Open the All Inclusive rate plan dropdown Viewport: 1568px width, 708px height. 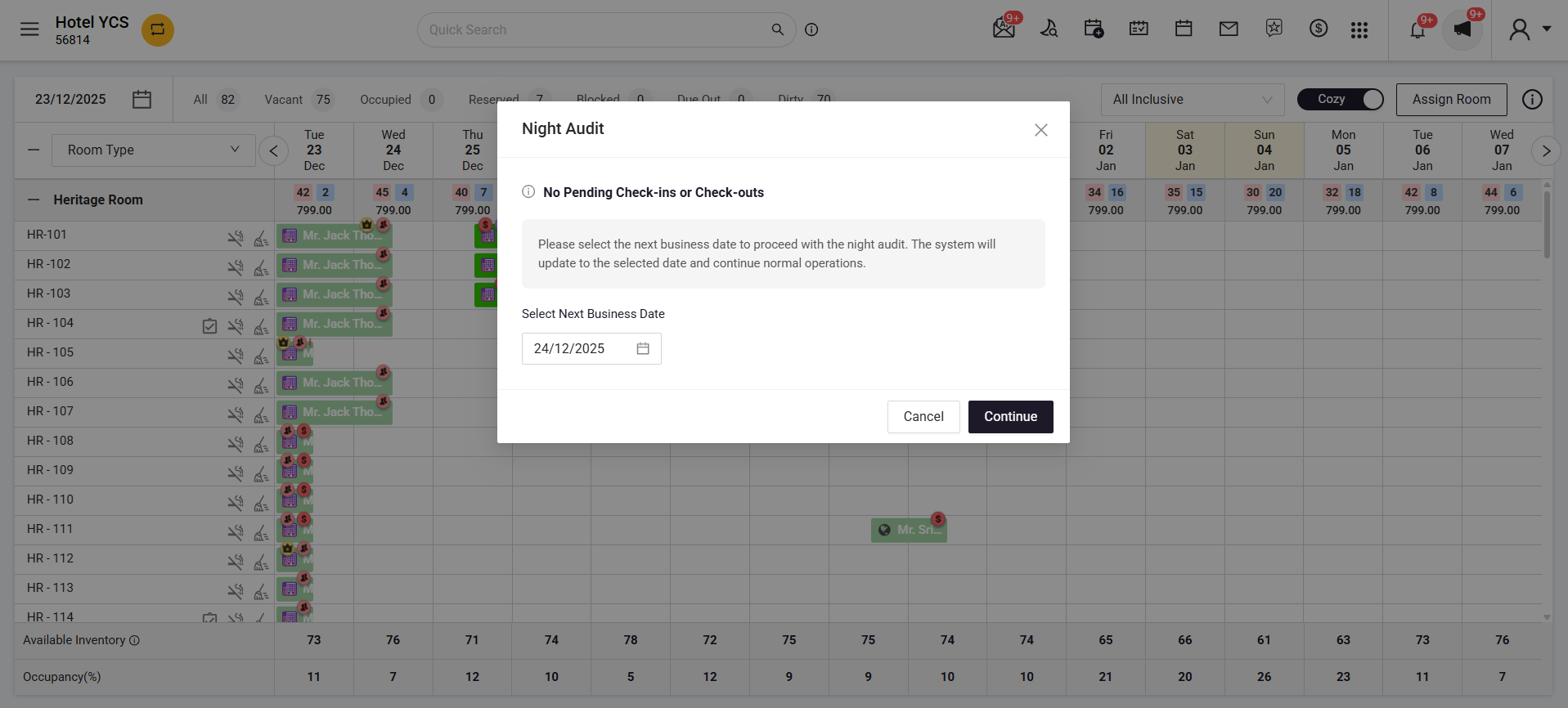pyautogui.click(x=1192, y=99)
